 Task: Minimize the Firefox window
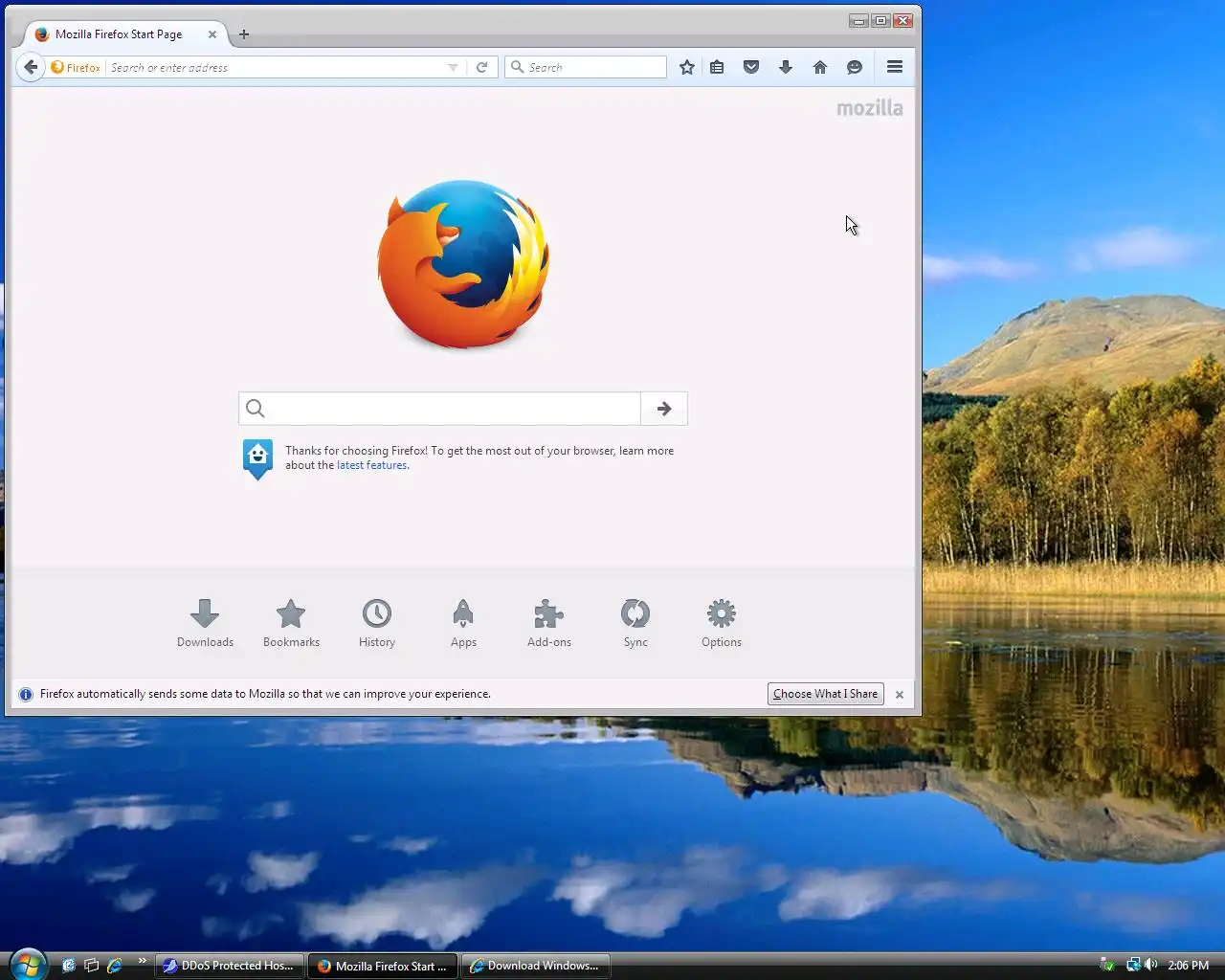pos(859,20)
